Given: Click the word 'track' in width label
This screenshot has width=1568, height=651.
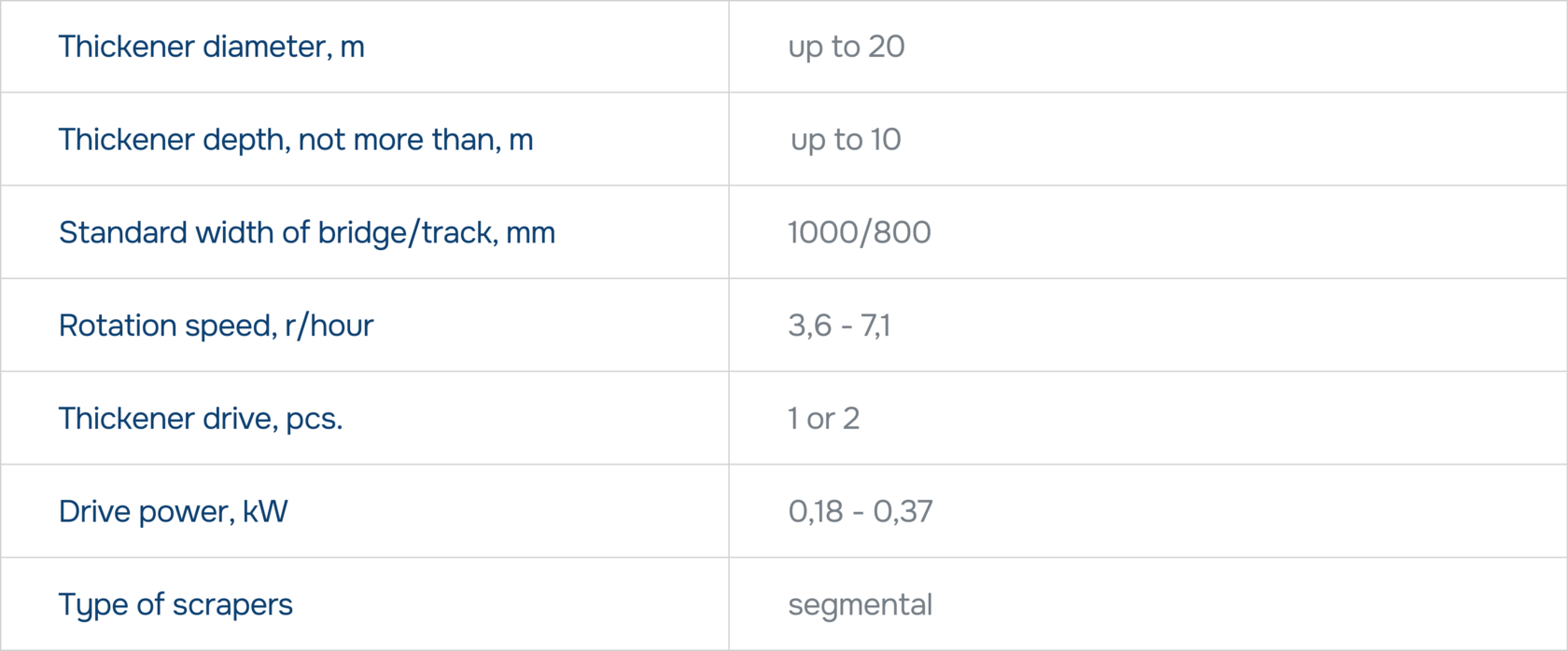Looking at the screenshot, I should (x=457, y=232).
